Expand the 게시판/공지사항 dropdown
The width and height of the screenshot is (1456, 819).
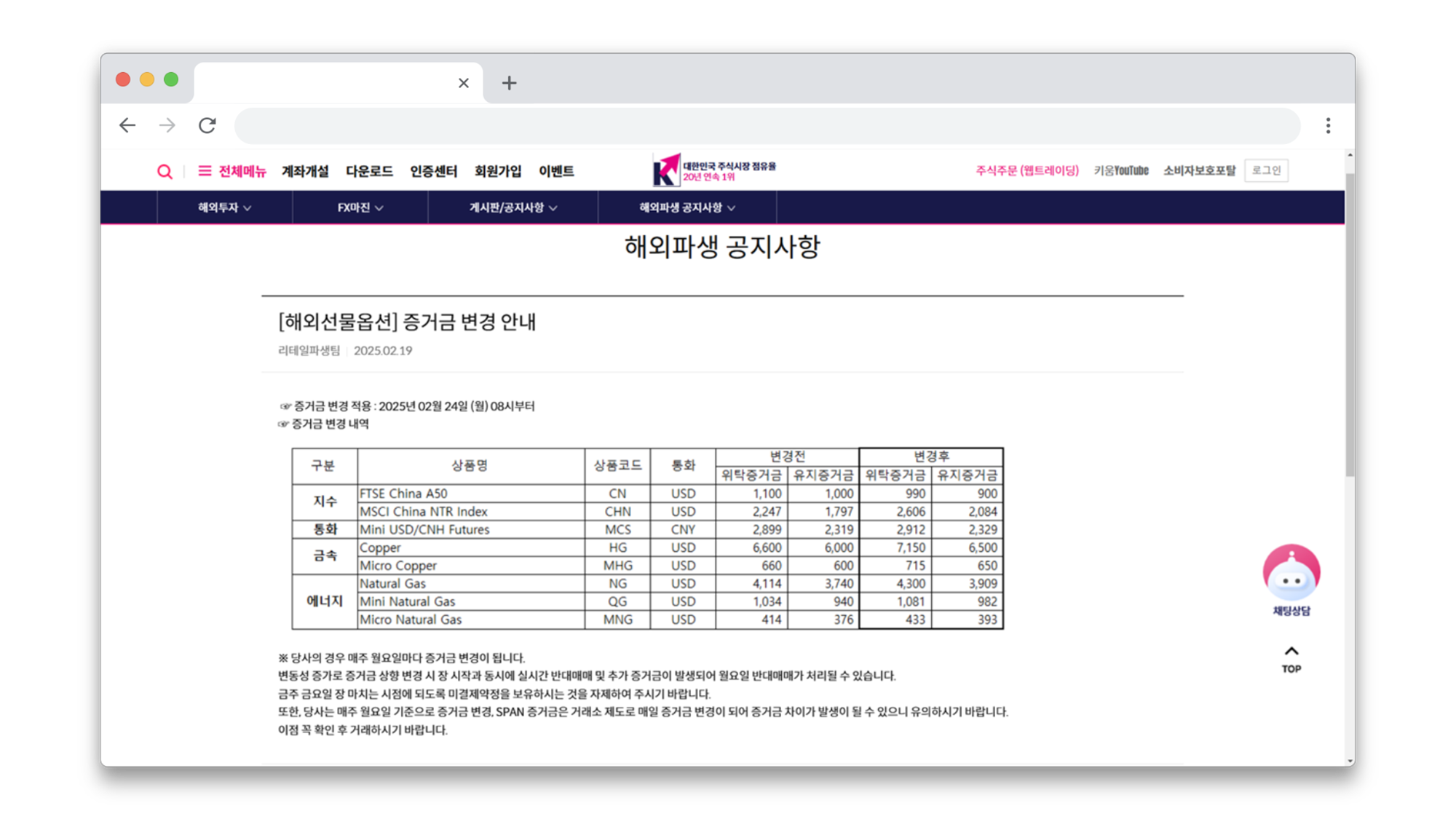tap(513, 208)
